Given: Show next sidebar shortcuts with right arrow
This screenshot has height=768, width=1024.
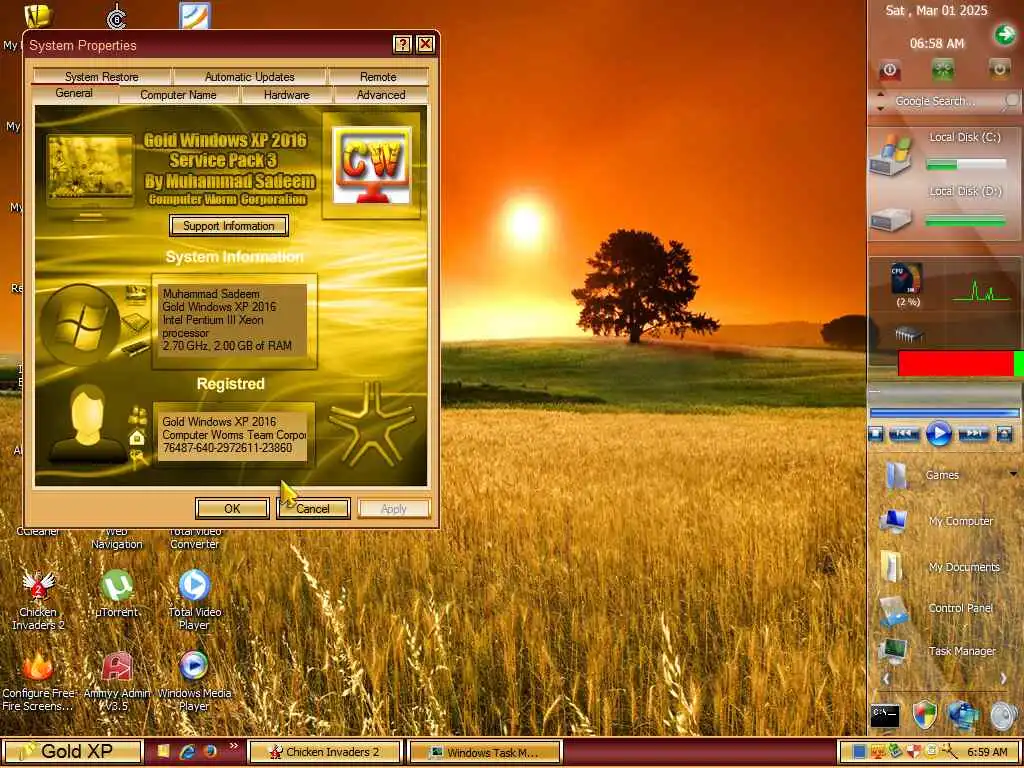Looking at the screenshot, I should [x=1004, y=679].
